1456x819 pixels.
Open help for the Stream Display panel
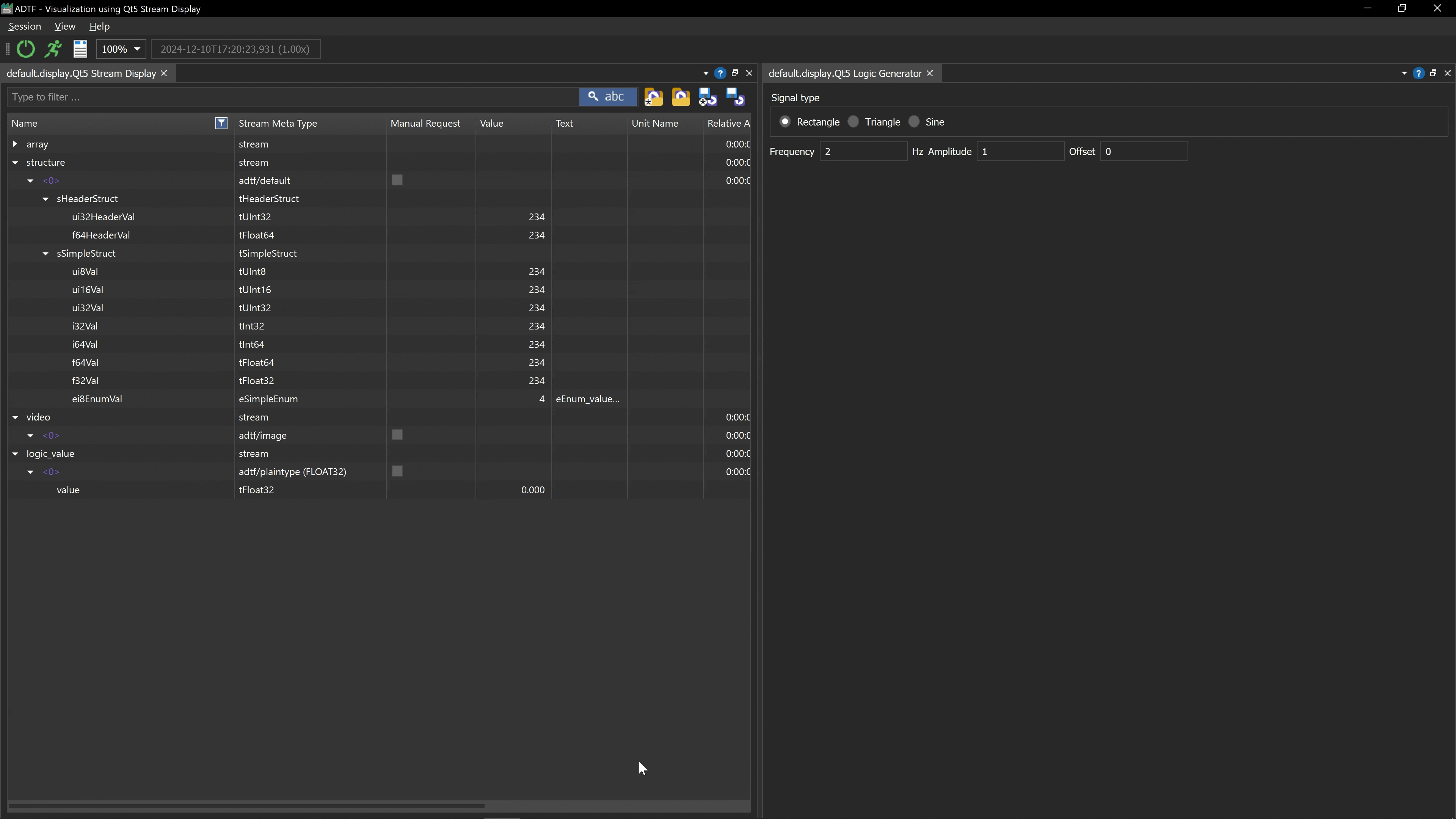tap(720, 74)
